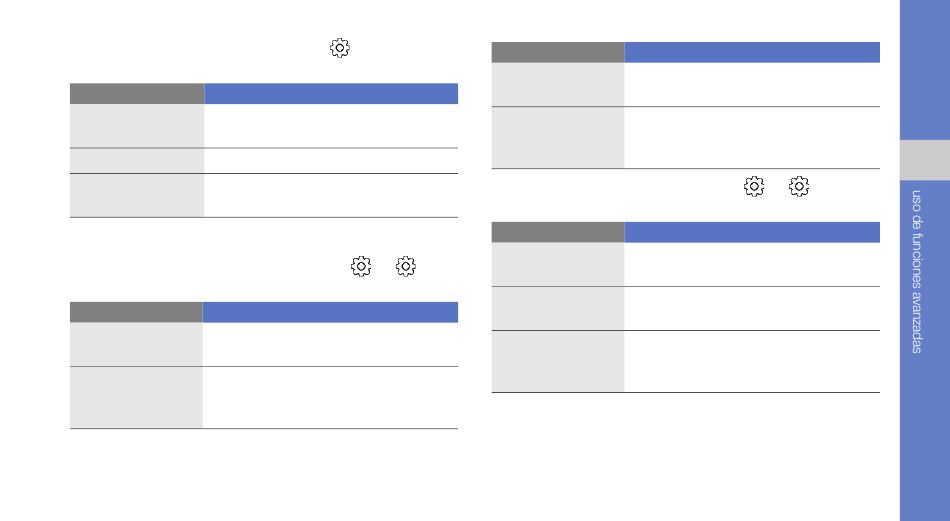This screenshot has height=521, width=950.
Task: Click the second gear icon above the lower-left table
Action: (406, 267)
